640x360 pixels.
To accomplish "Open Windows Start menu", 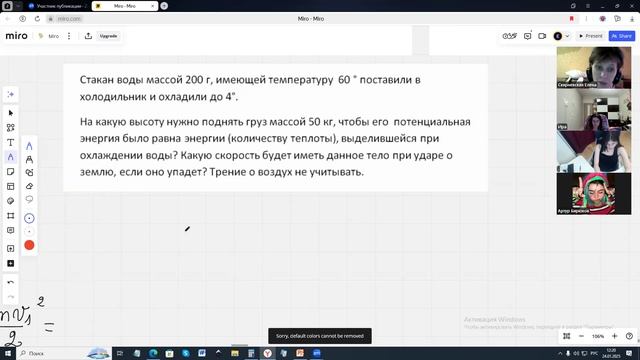I will tap(8, 353).
